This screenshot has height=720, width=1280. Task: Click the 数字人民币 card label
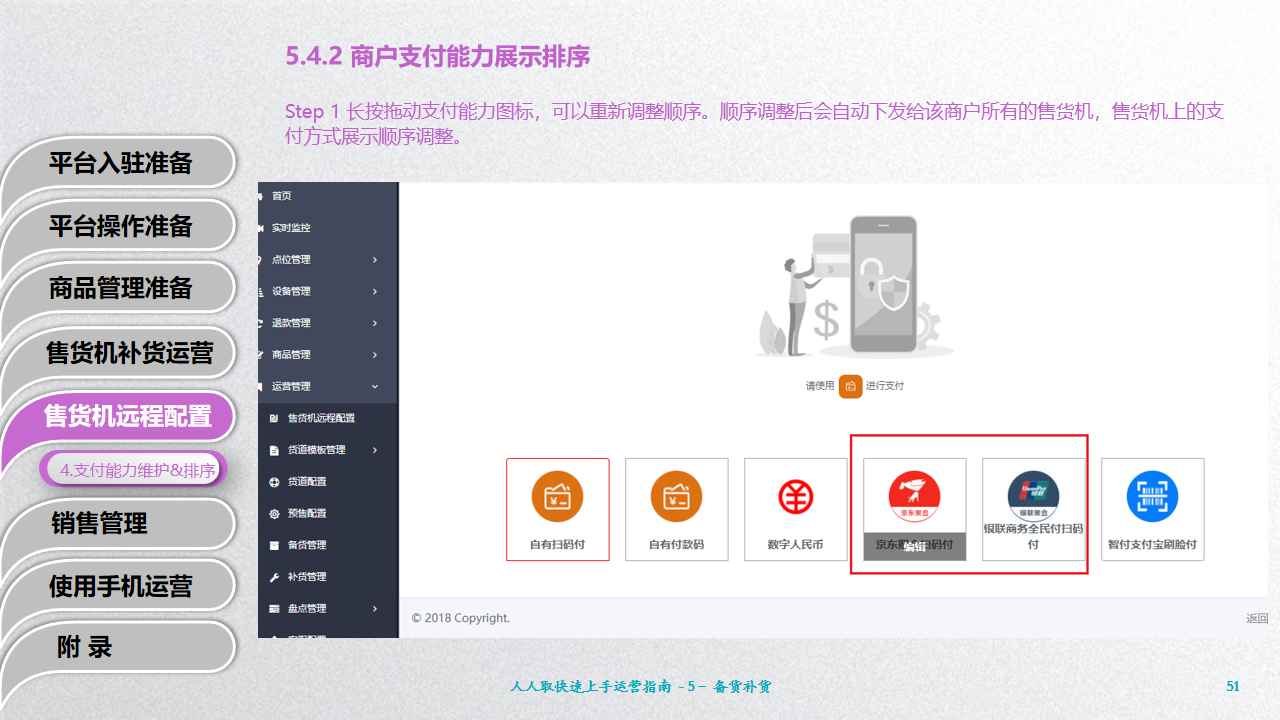pos(796,545)
